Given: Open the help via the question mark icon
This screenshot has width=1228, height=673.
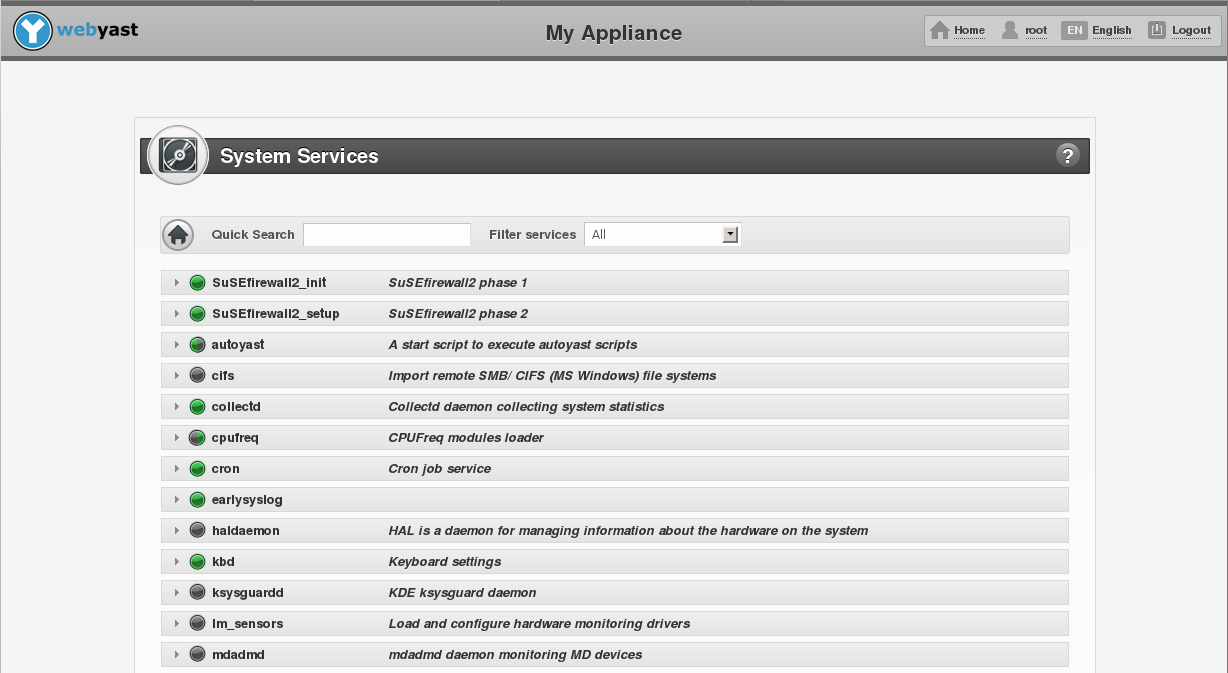Looking at the screenshot, I should (1067, 155).
